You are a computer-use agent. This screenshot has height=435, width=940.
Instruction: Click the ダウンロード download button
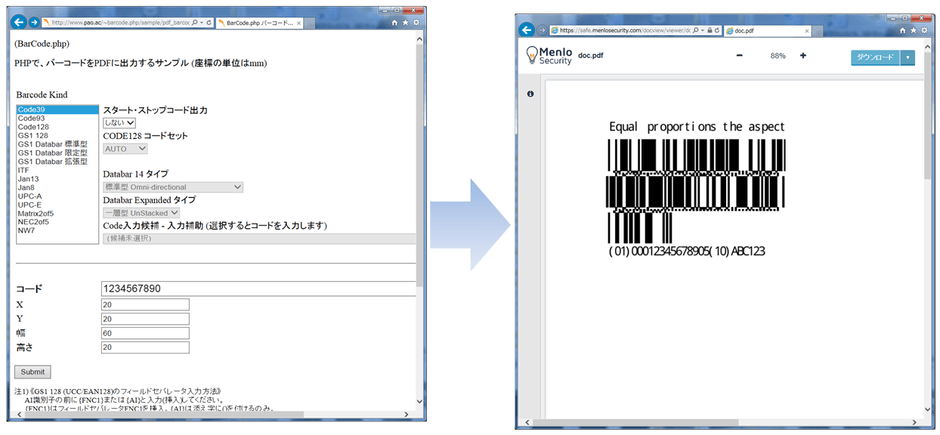(875, 57)
